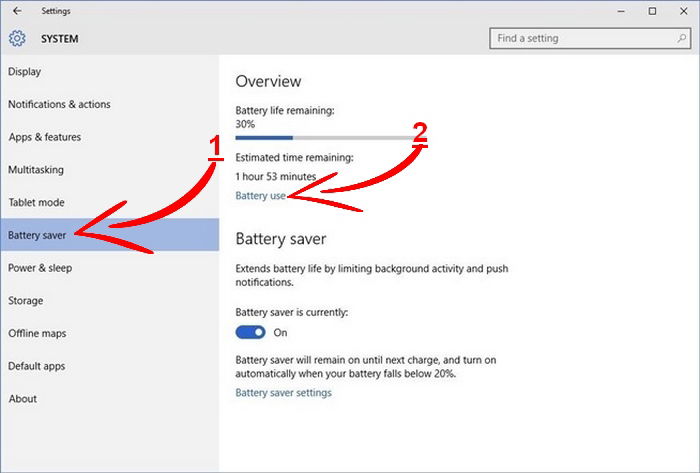Click the search magnifier icon
700x473 pixels.
681,38
